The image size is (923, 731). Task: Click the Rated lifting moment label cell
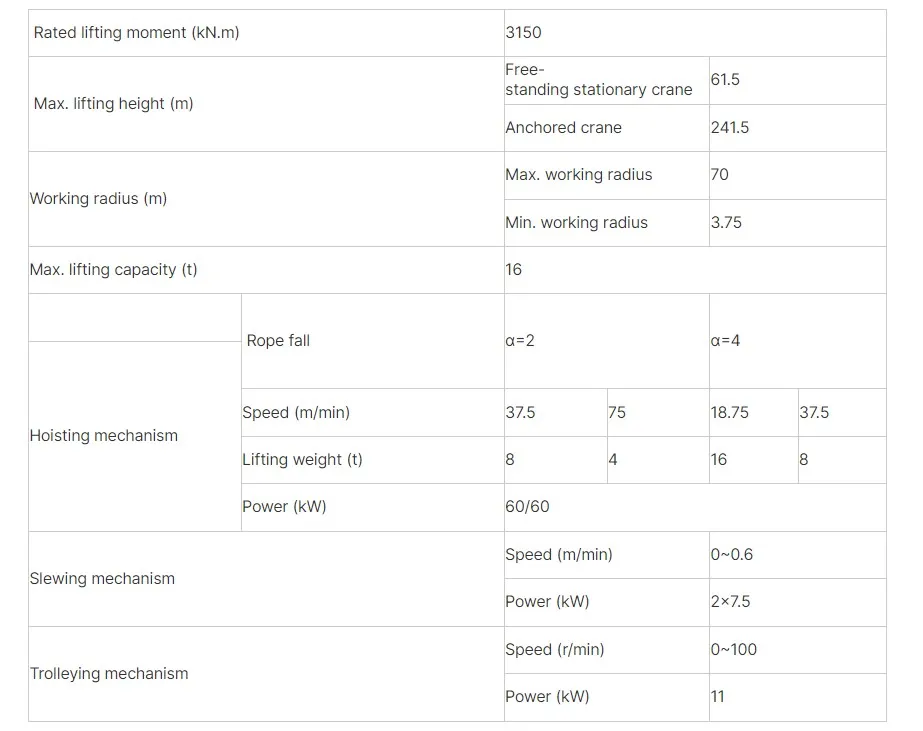(x=137, y=33)
